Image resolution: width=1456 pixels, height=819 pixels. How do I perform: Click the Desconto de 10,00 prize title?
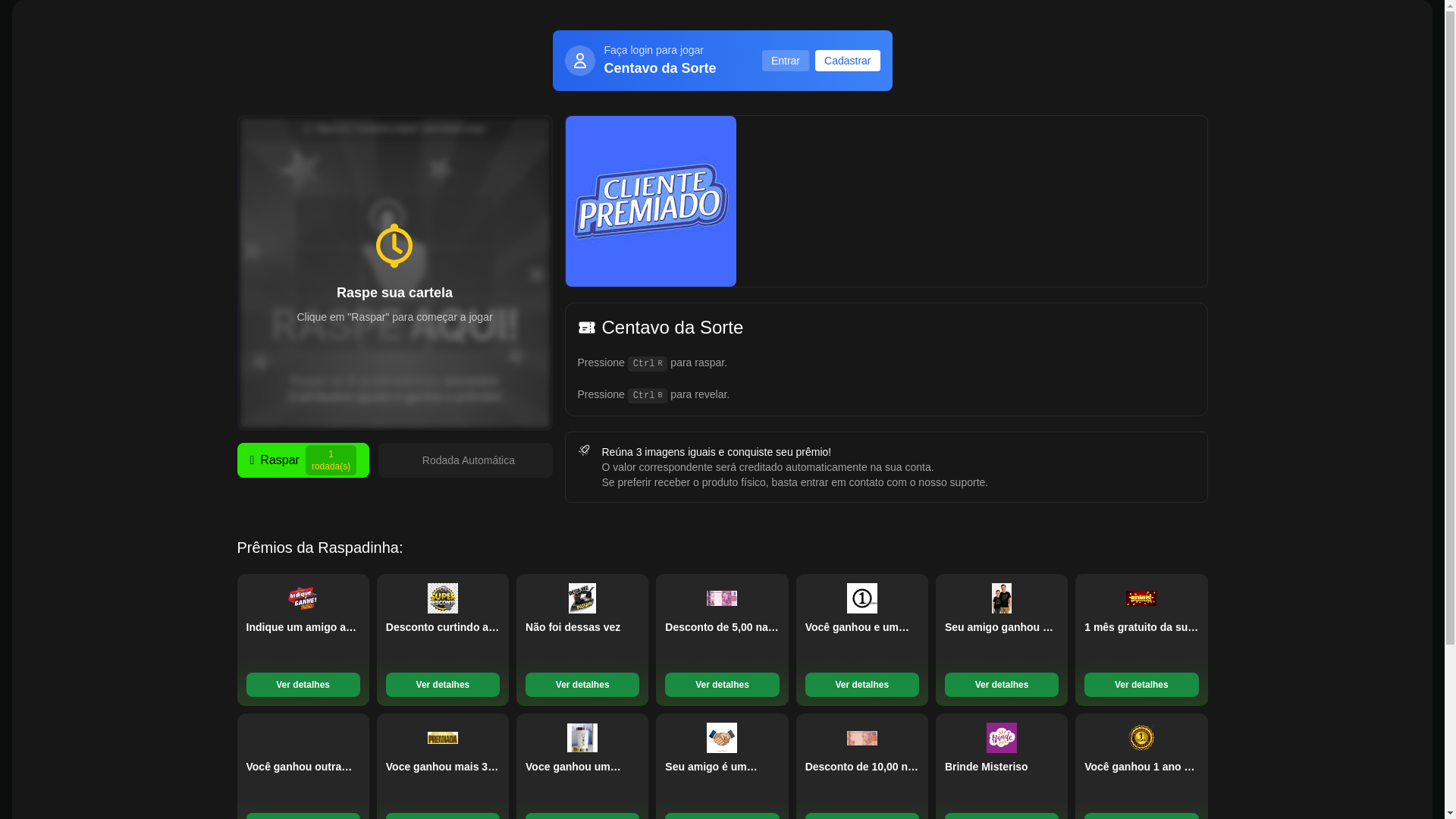pos(862,767)
